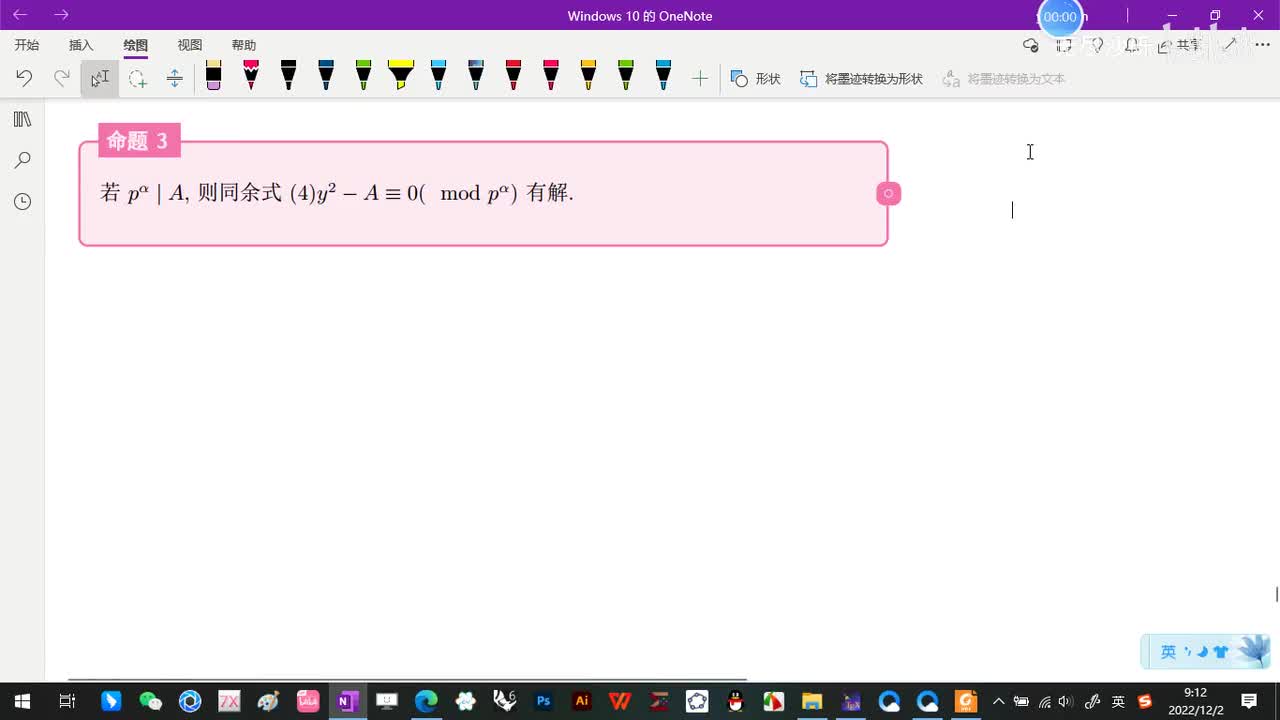1280x720 pixels.
Task: Open WPS Office from the taskbar
Action: pos(620,701)
